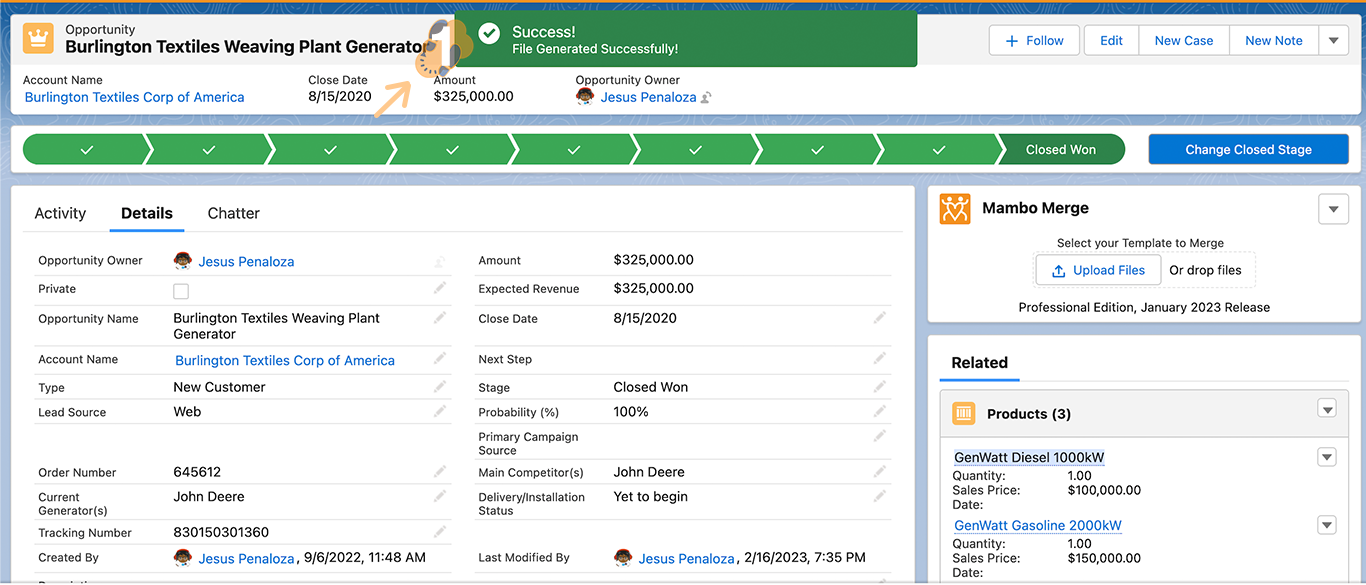Click the Mambo Merge logo icon
This screenshot has height=585, width=1366.
pyautogui.click(x=955, y=208)
